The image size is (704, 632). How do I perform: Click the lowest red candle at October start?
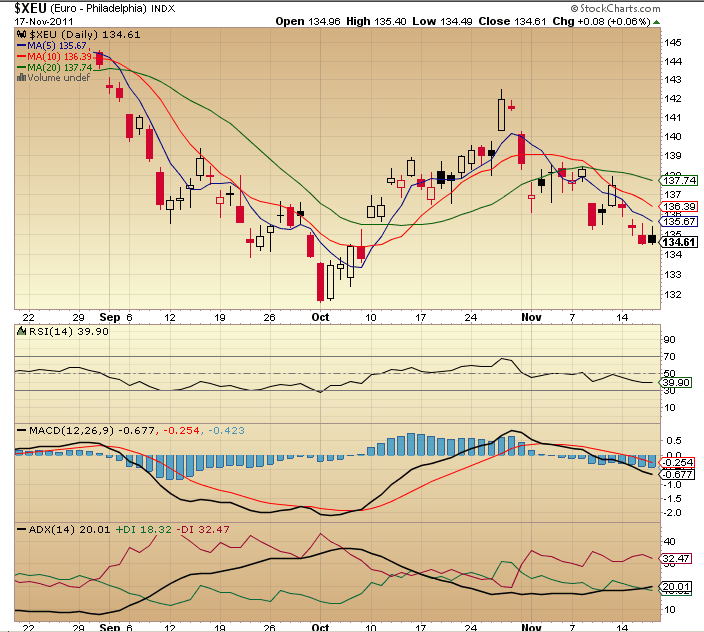coord(320,282)
